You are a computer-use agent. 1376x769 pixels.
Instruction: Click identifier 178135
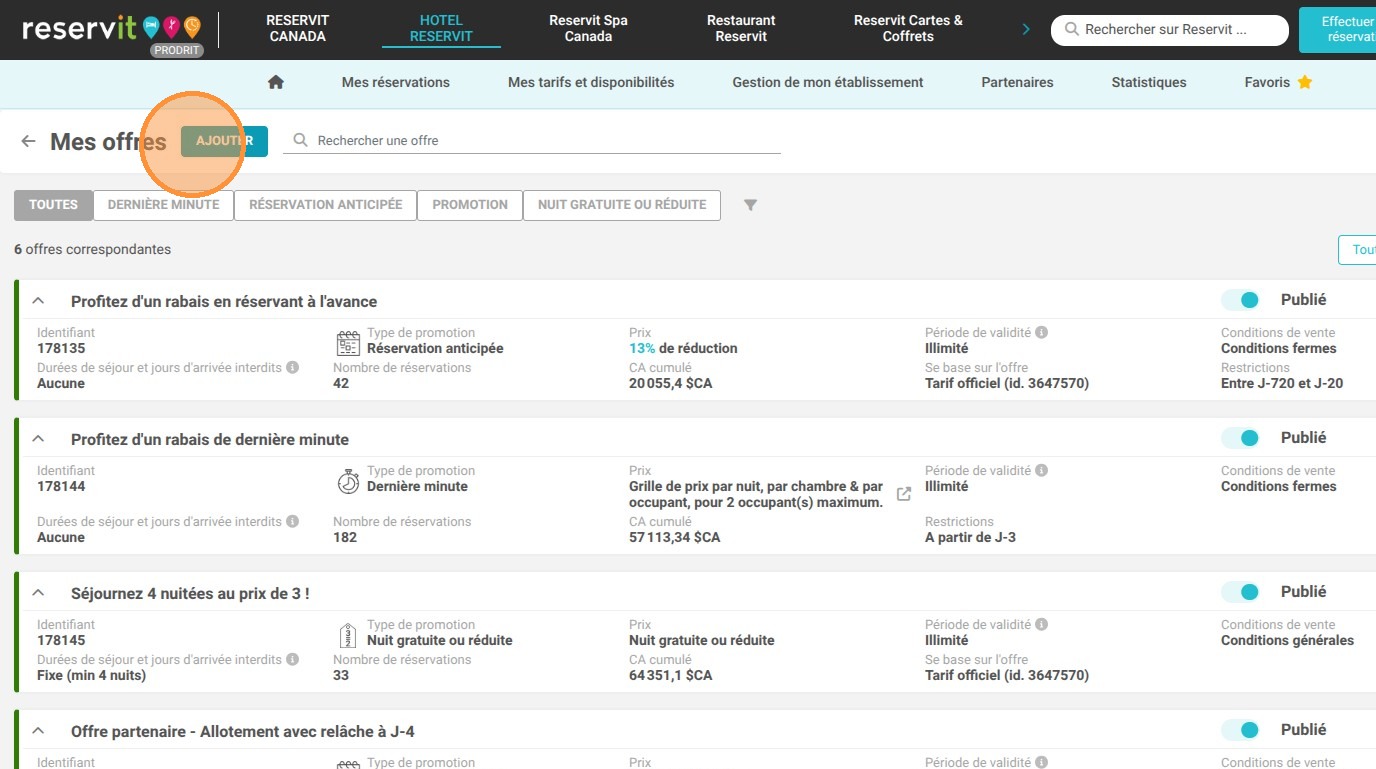[x=61, y=348]
